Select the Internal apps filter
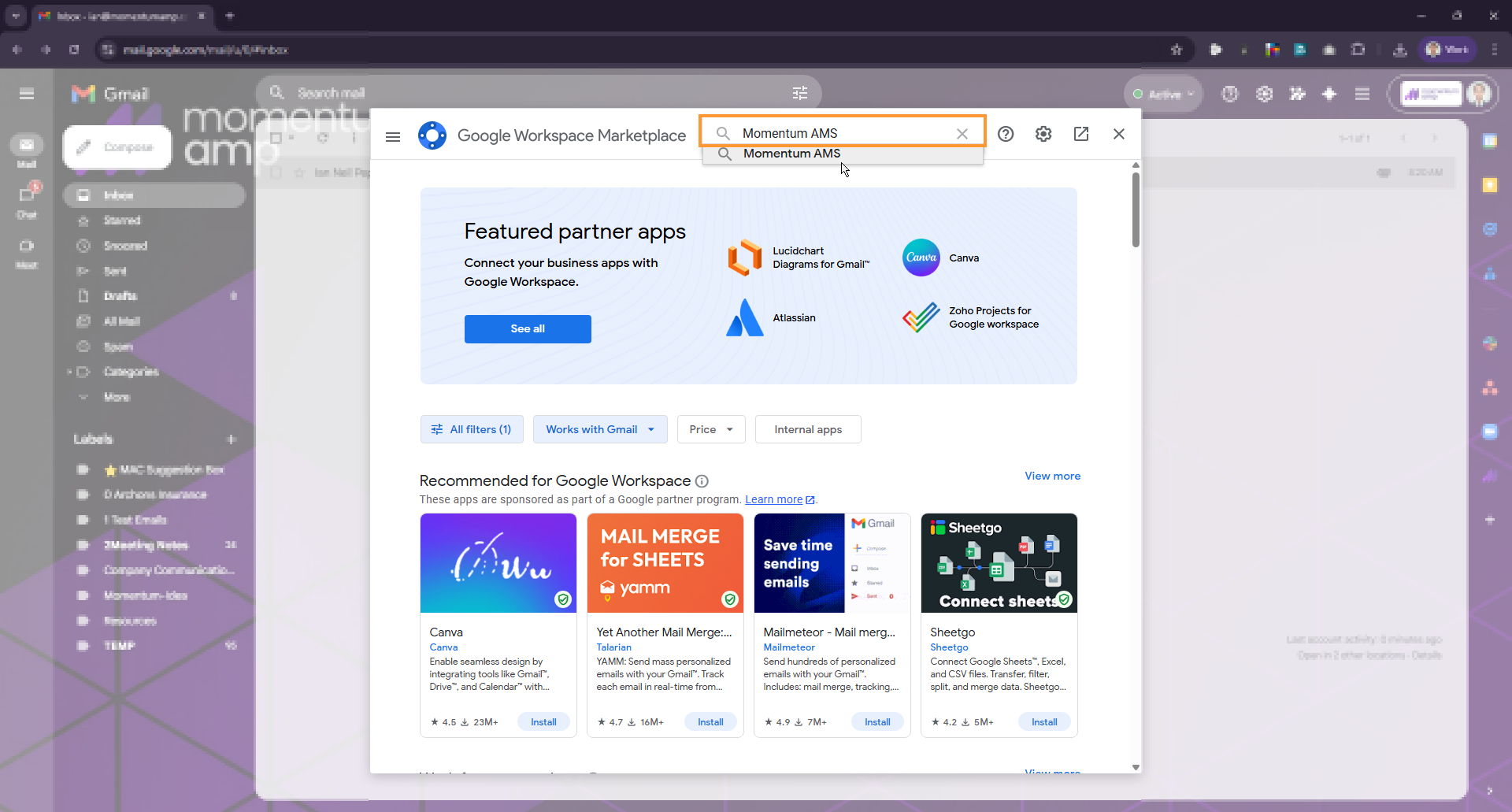 808,429
